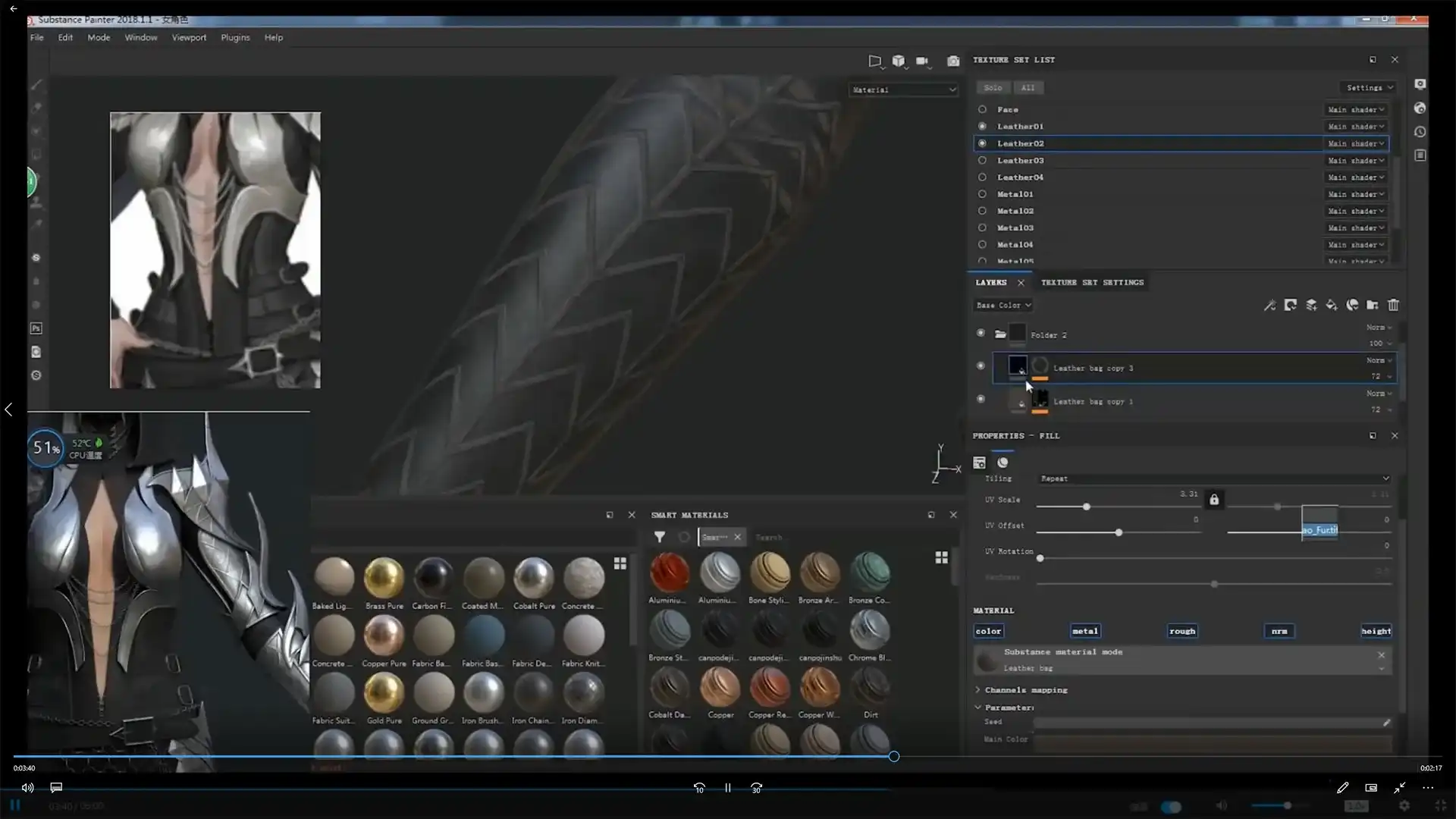Lock the UV Scale ratio padlock
This screenshot has width=1456, height=819.
1214,499
